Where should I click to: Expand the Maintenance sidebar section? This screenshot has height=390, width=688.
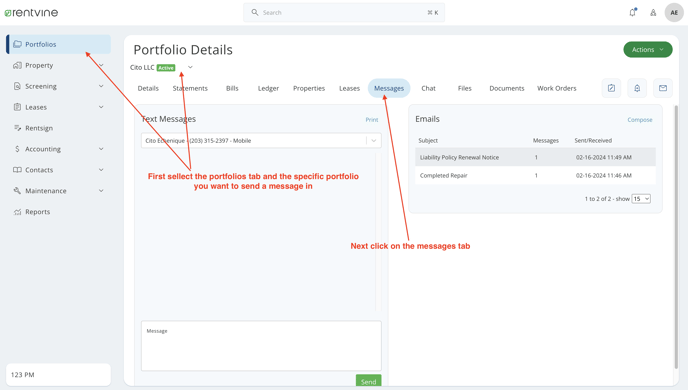(x=101, y=190)
